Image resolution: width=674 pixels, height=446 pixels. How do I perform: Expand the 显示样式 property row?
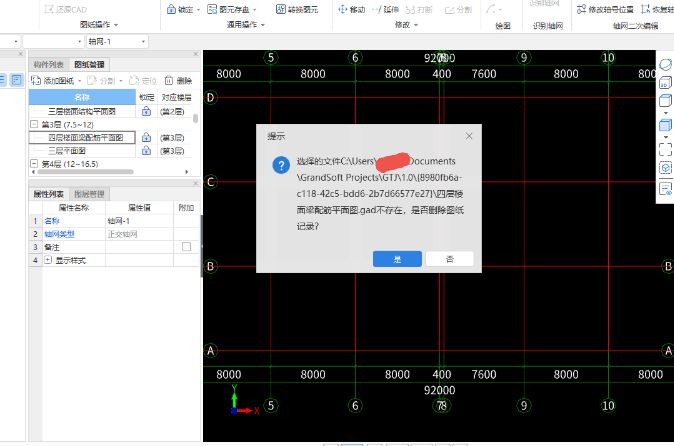[x=48, y=260]
